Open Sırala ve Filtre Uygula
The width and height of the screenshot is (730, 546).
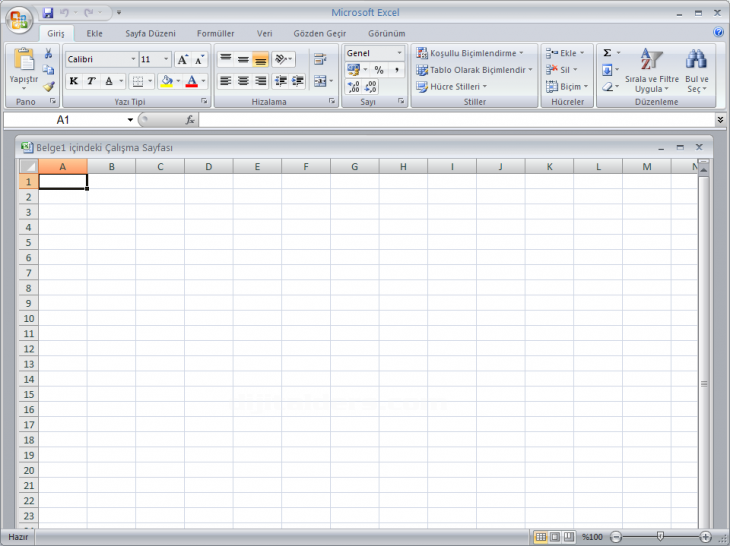point(651,70)
